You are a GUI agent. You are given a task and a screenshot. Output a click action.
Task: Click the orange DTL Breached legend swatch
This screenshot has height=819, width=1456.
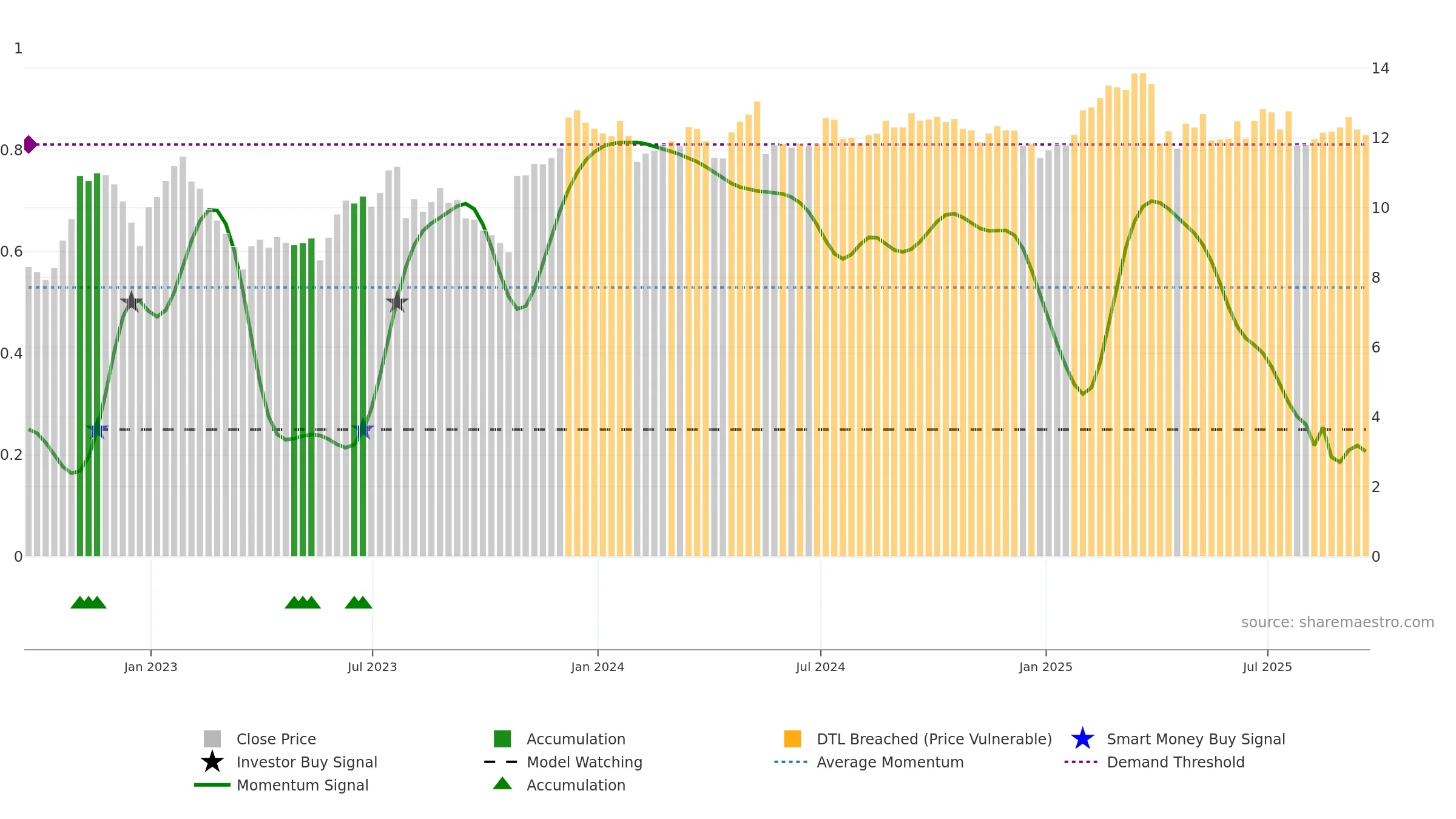[792, 739]
